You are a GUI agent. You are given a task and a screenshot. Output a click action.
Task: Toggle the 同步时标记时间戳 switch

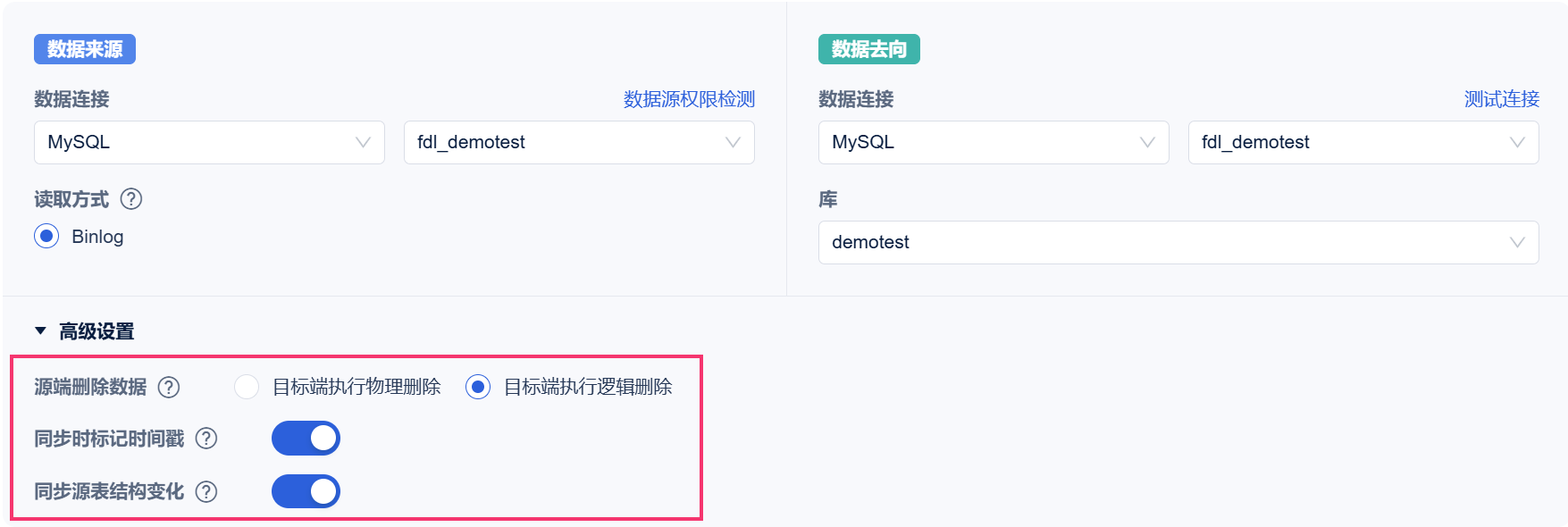pos(306,439)
